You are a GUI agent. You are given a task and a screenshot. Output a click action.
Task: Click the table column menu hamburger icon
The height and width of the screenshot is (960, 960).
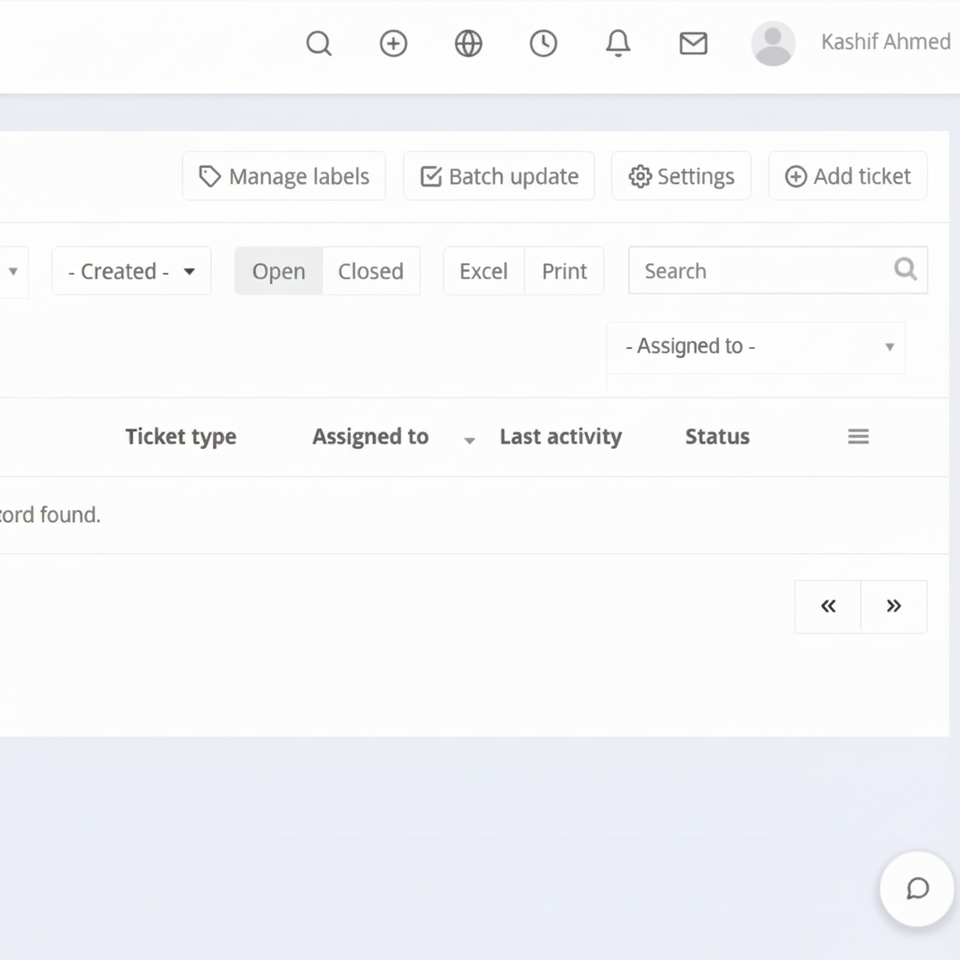click(858, 437)
